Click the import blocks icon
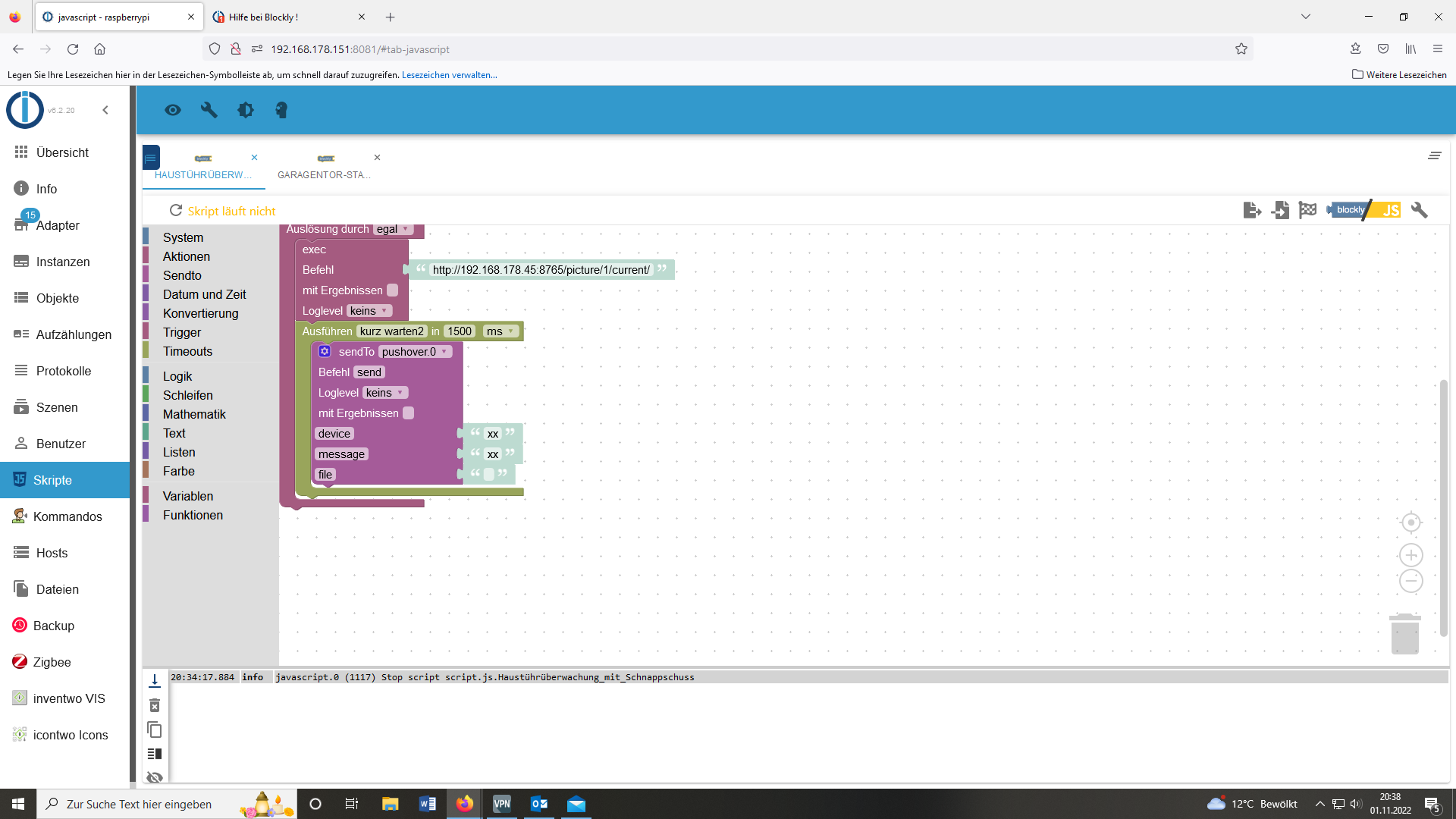The height and width of the screenshot is (819, 1456). [x=1280, y=211]
